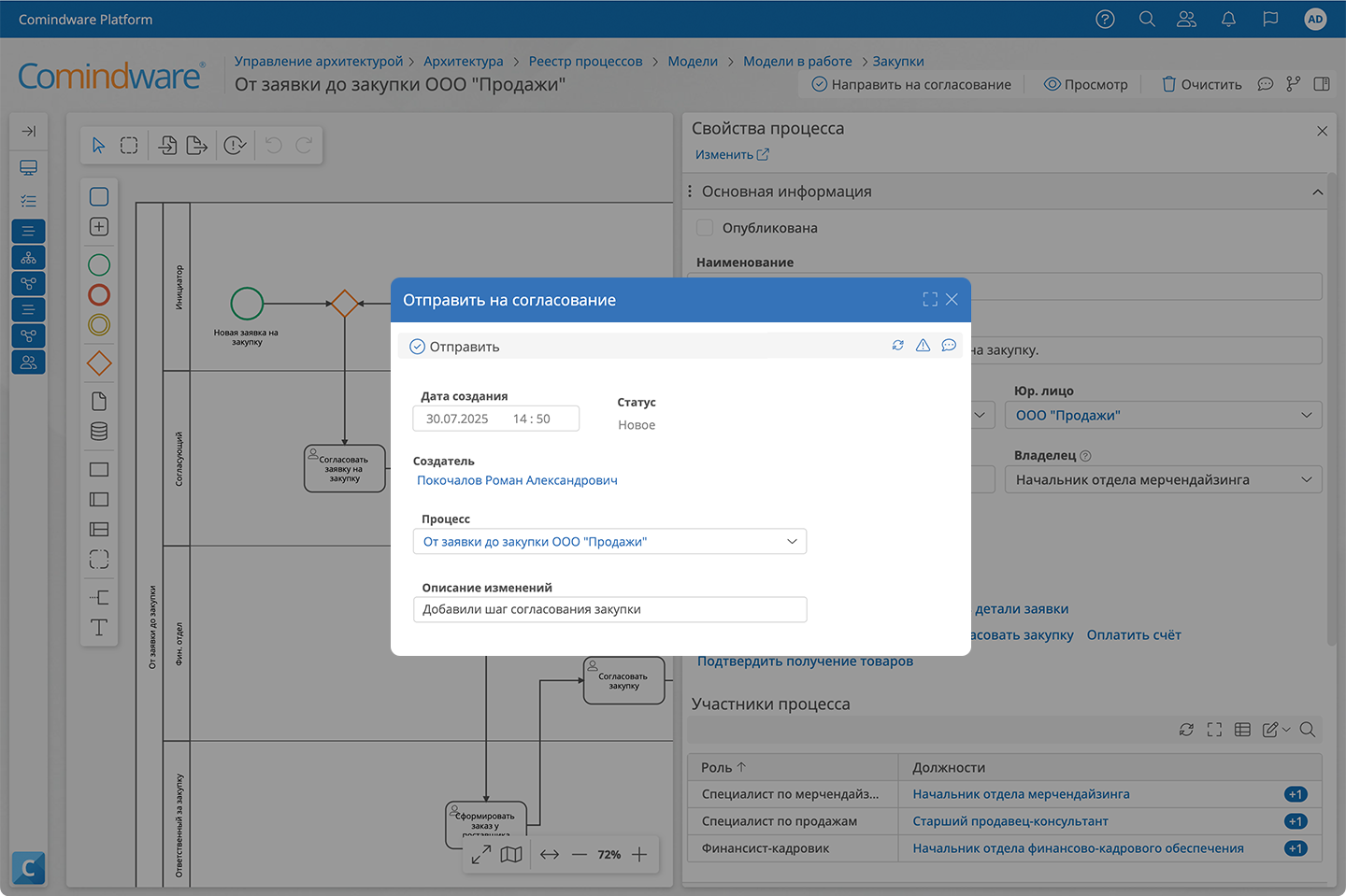The width and height of the screenshot is (1346, 896).
Task: Select the pointer tool in diagram toolbar
Action: coord(98,145)
